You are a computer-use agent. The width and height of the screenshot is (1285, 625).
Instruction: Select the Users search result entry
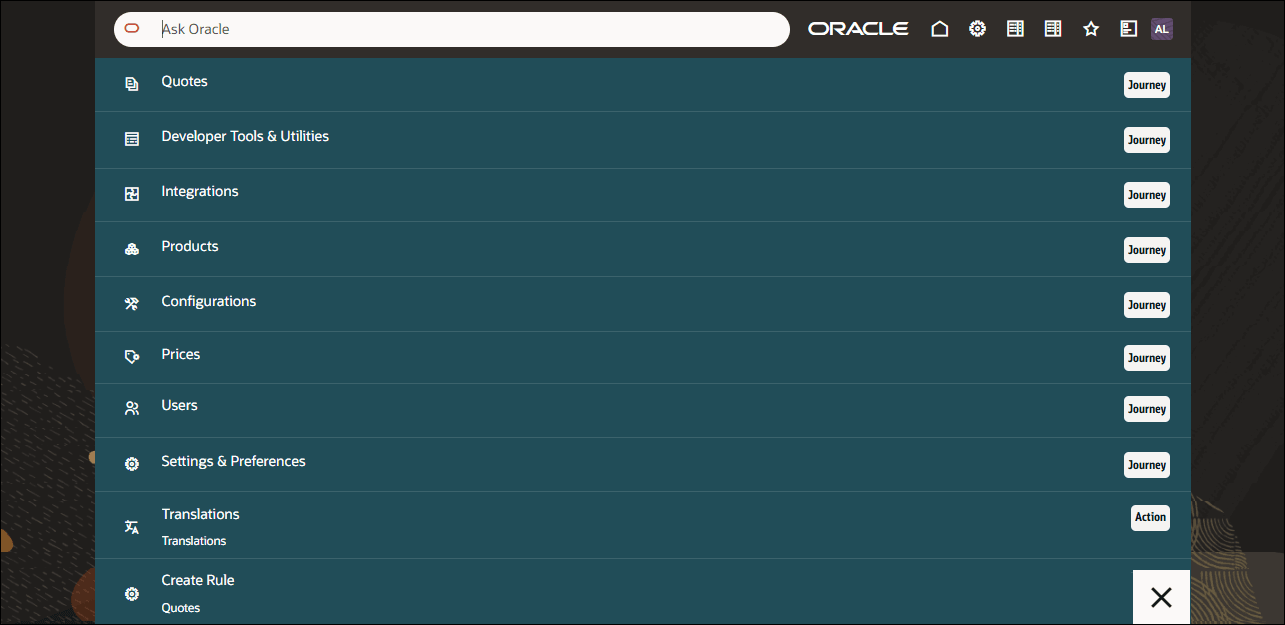[179, 404]
